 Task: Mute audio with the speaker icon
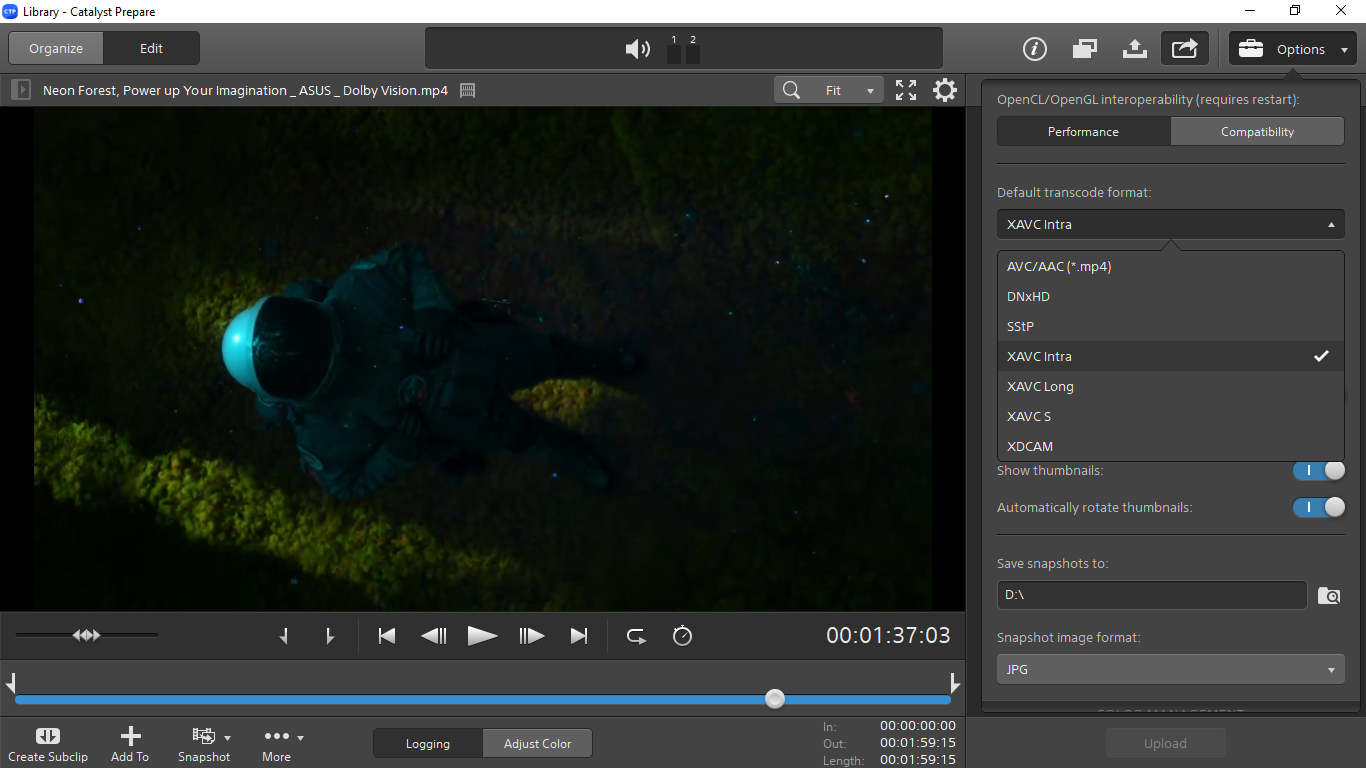coord(637,49)
